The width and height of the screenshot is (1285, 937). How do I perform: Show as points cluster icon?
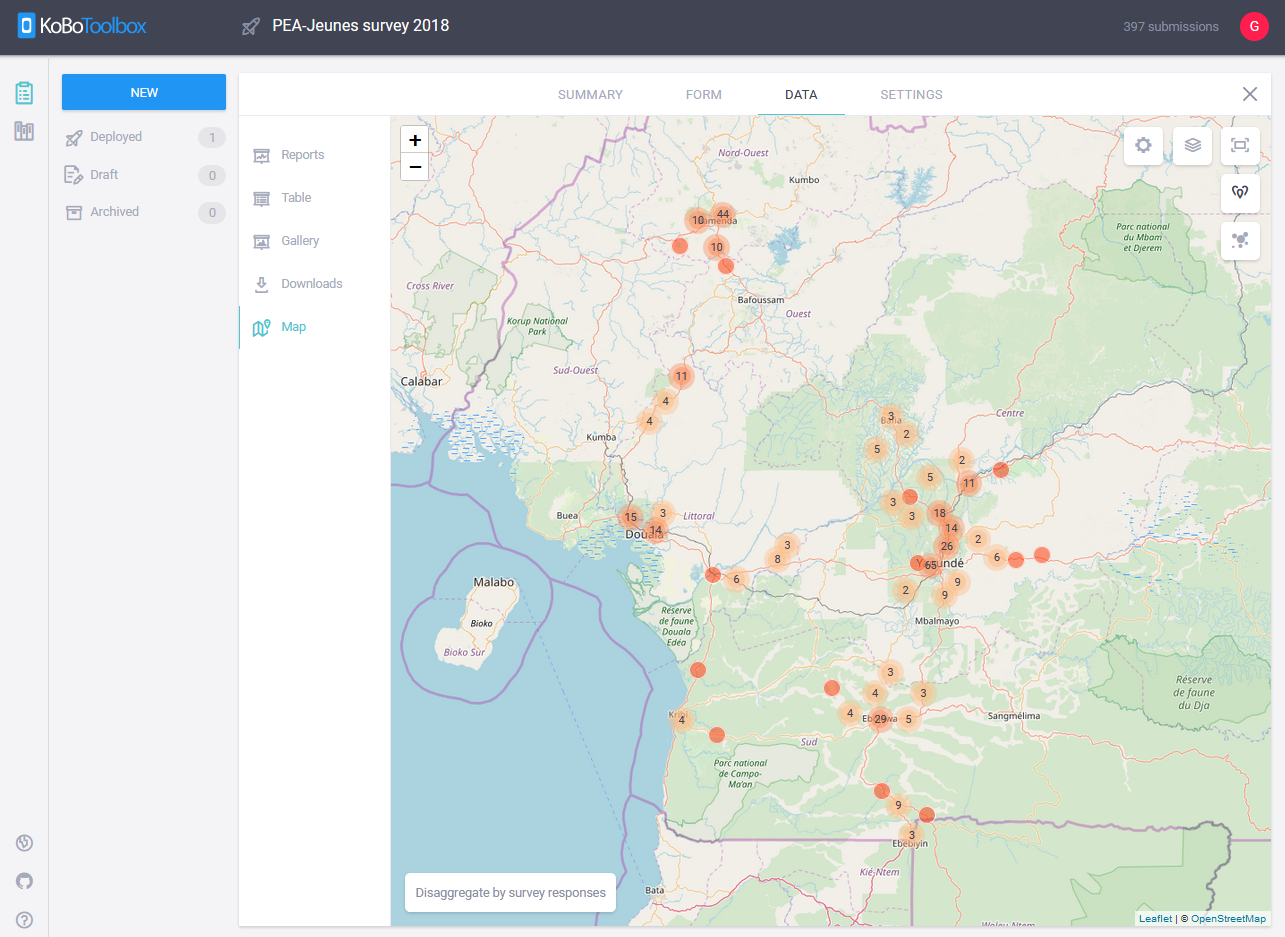[1240, 241]
